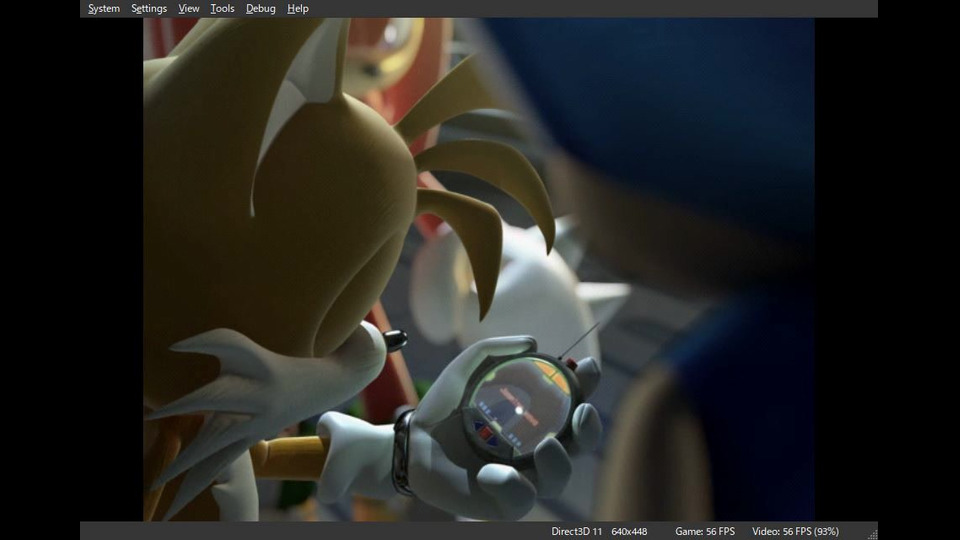960x540 pixels.
Task: Open the System menu
Action: [103, 9]
